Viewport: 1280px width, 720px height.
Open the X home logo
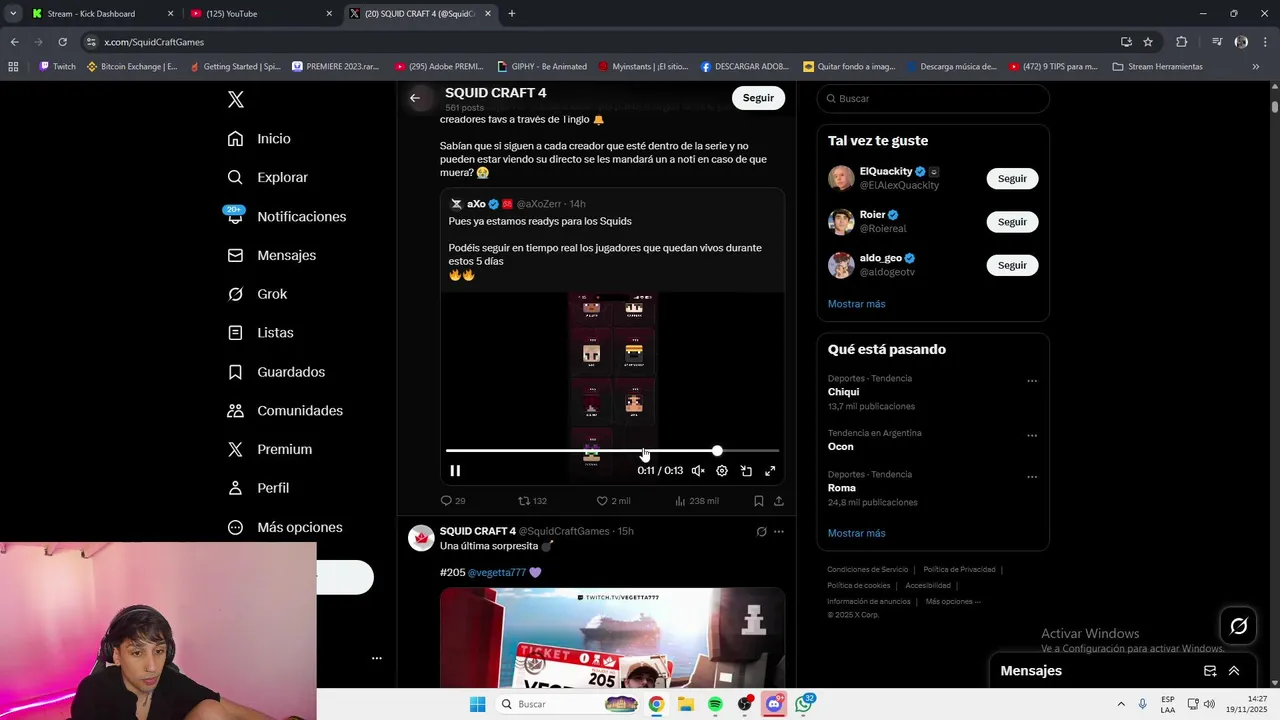[x=235, y=99]
